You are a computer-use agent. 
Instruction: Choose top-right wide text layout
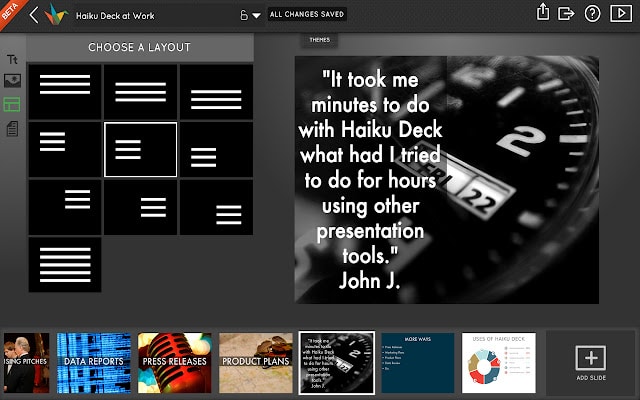[216, 92]
